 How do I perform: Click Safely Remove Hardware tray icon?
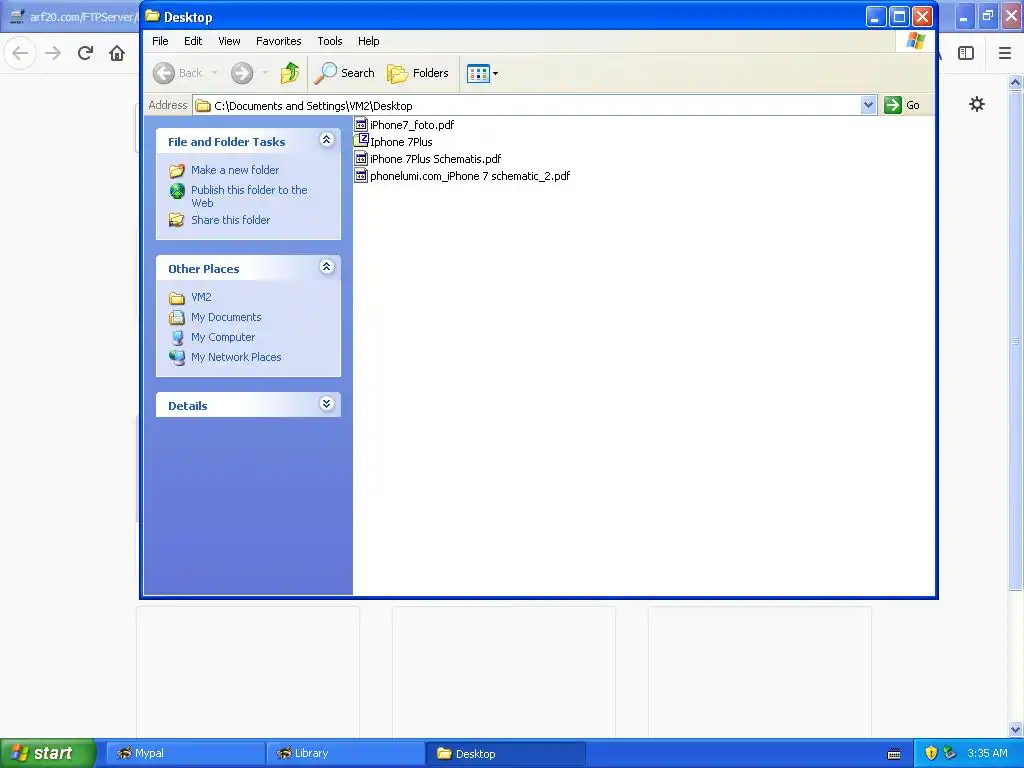[x=950, y=753]
